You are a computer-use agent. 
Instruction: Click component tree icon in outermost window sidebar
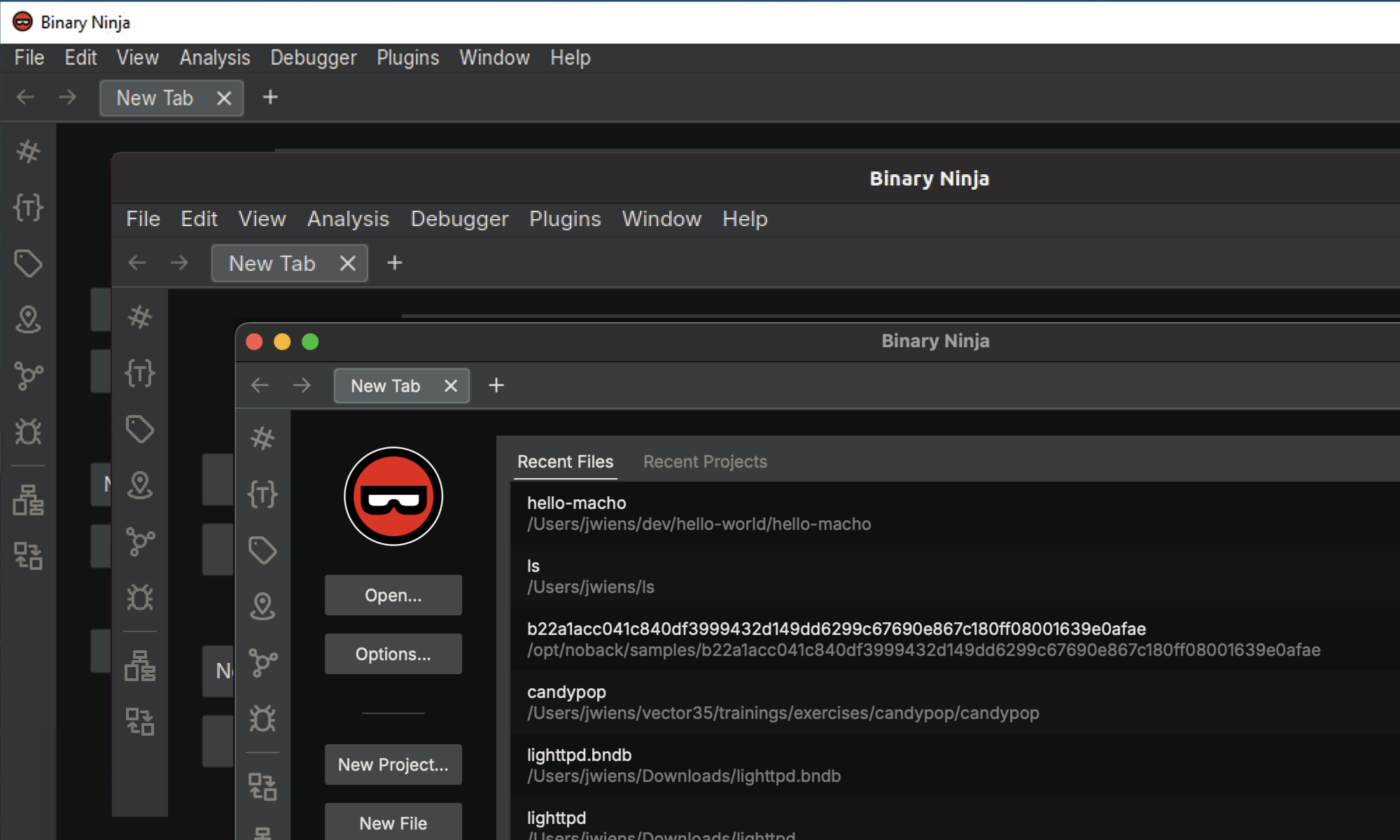(28, 500)
